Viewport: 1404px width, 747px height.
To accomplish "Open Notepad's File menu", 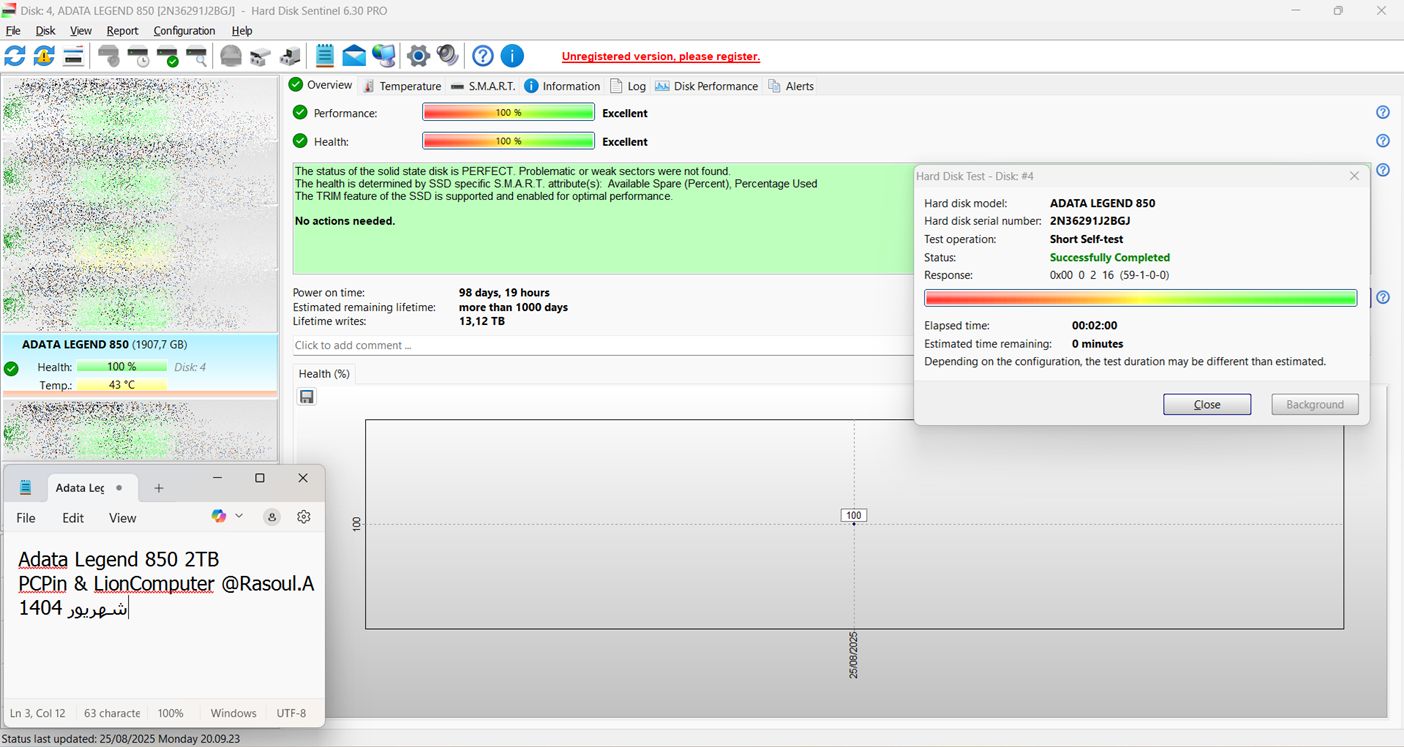I will coord(26,518).
